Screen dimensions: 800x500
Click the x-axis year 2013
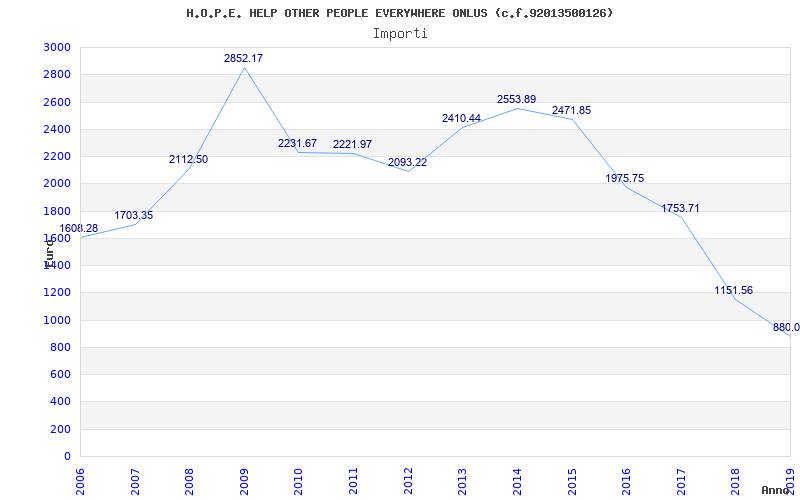click(x=462, y=480)
